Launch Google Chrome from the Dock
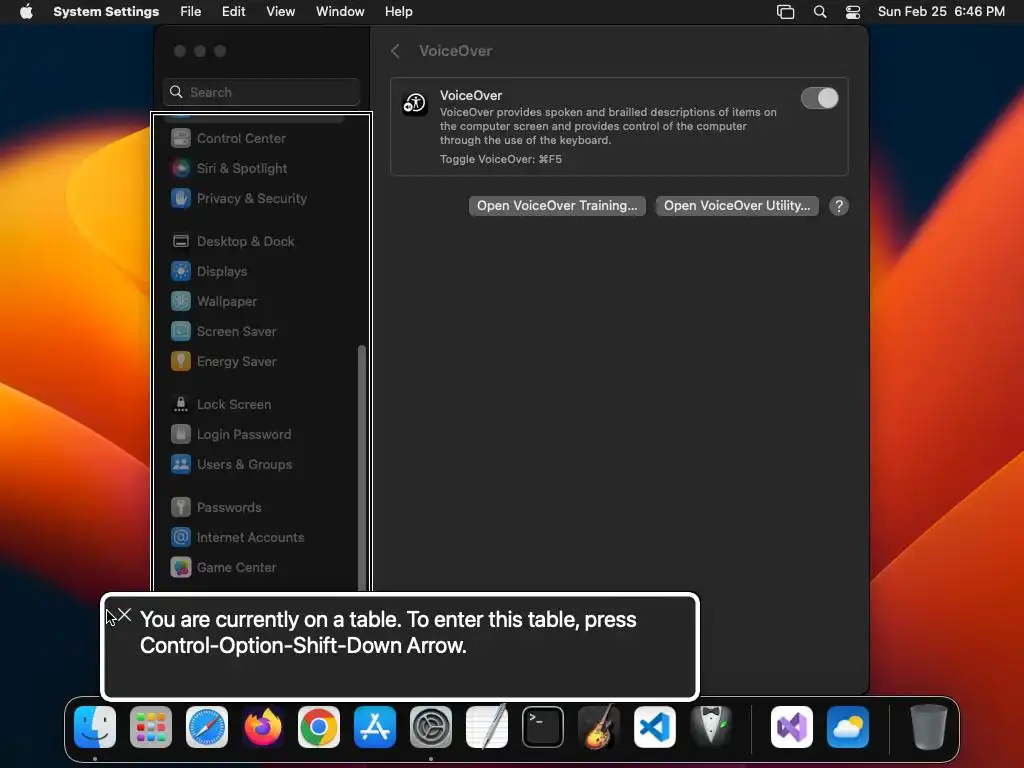The width and height of the screenshot is (1024, 768). 319,728
